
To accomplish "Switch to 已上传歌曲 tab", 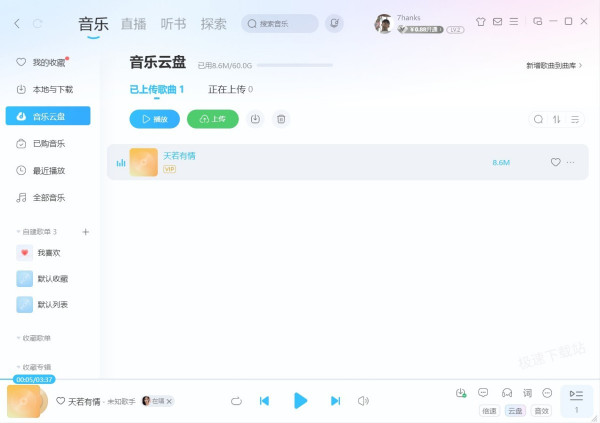I will pos(157,90).
